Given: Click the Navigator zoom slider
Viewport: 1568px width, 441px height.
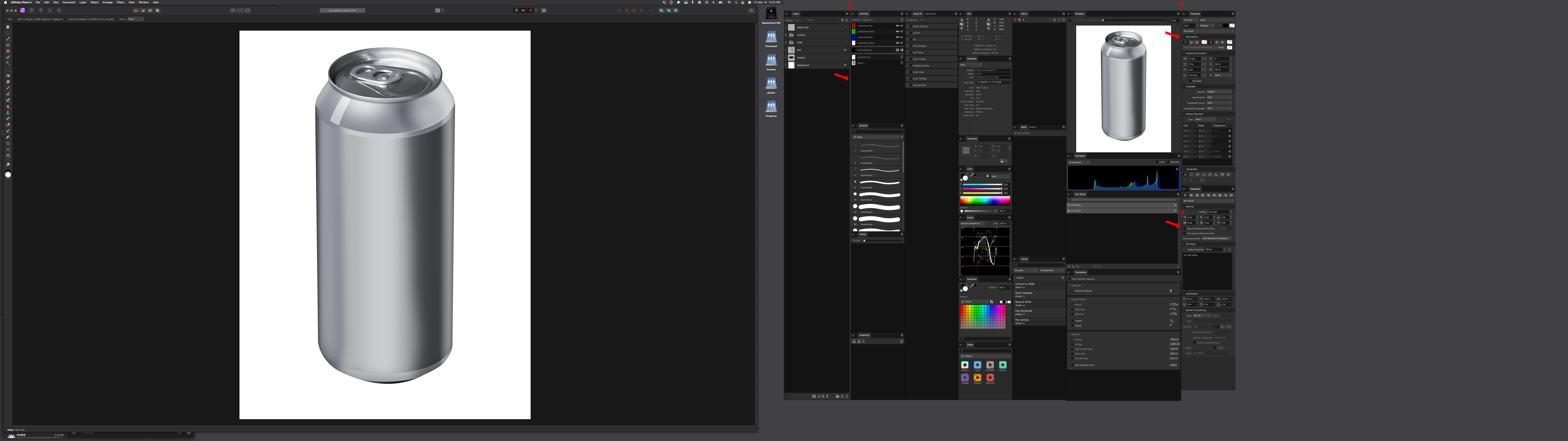Looking at the screenshot, I should pos(1119,20).
